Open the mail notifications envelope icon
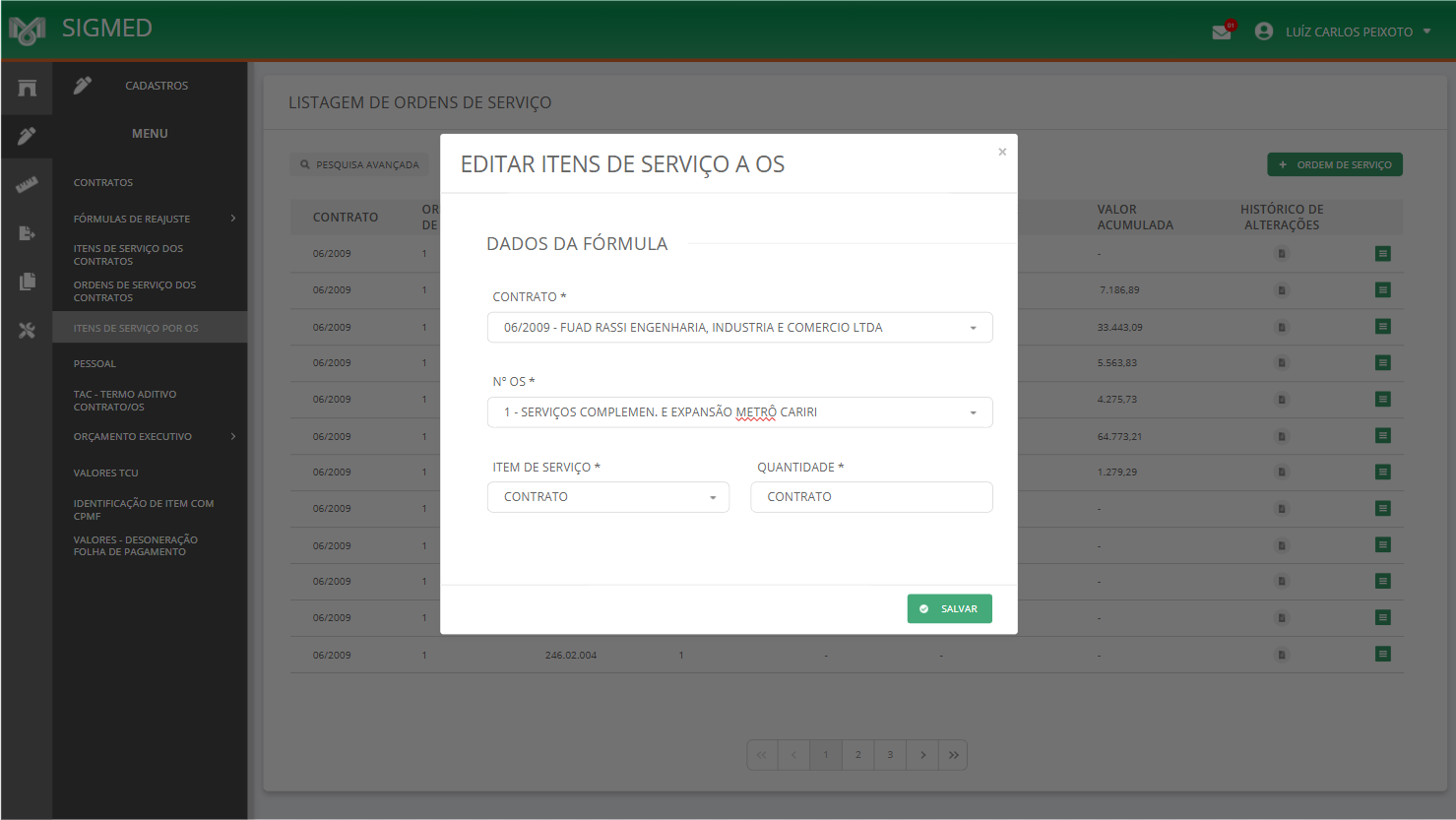This screenshot has width=1456, height=820. (1222, 32)
